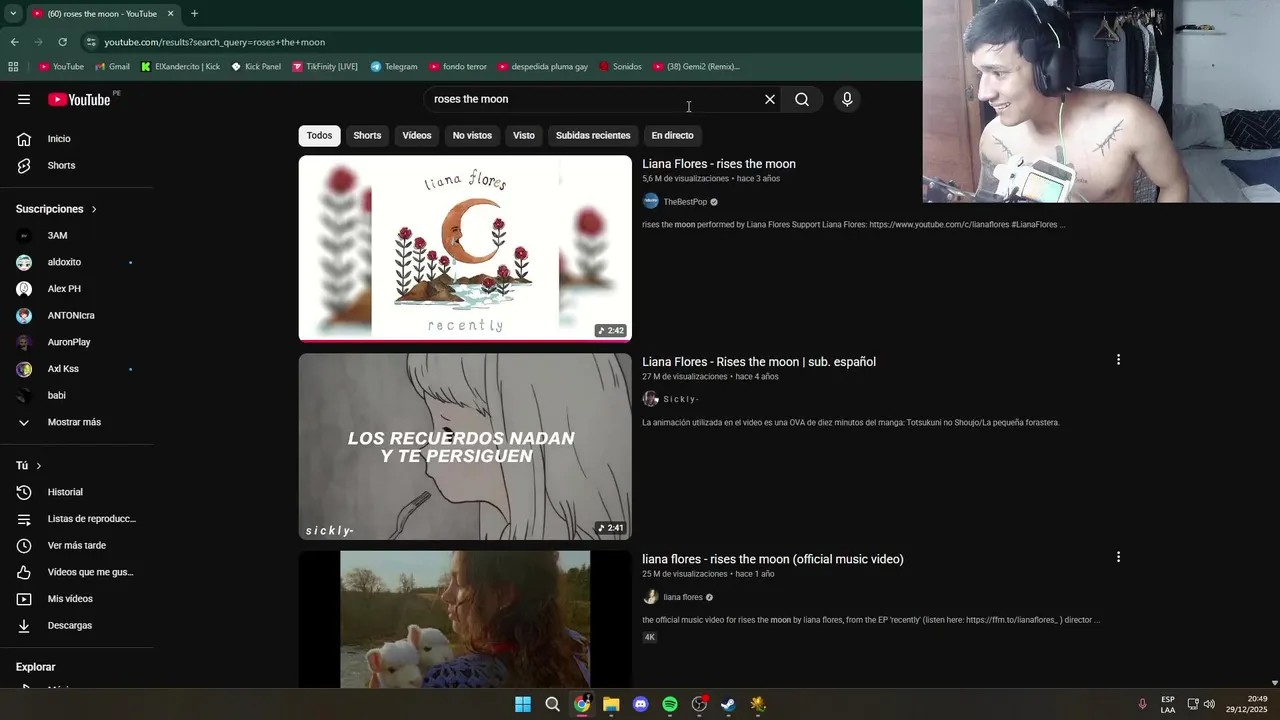Screen dimensions: 1280x720
Task: Select the En directo filter chip
Action: 672,135
